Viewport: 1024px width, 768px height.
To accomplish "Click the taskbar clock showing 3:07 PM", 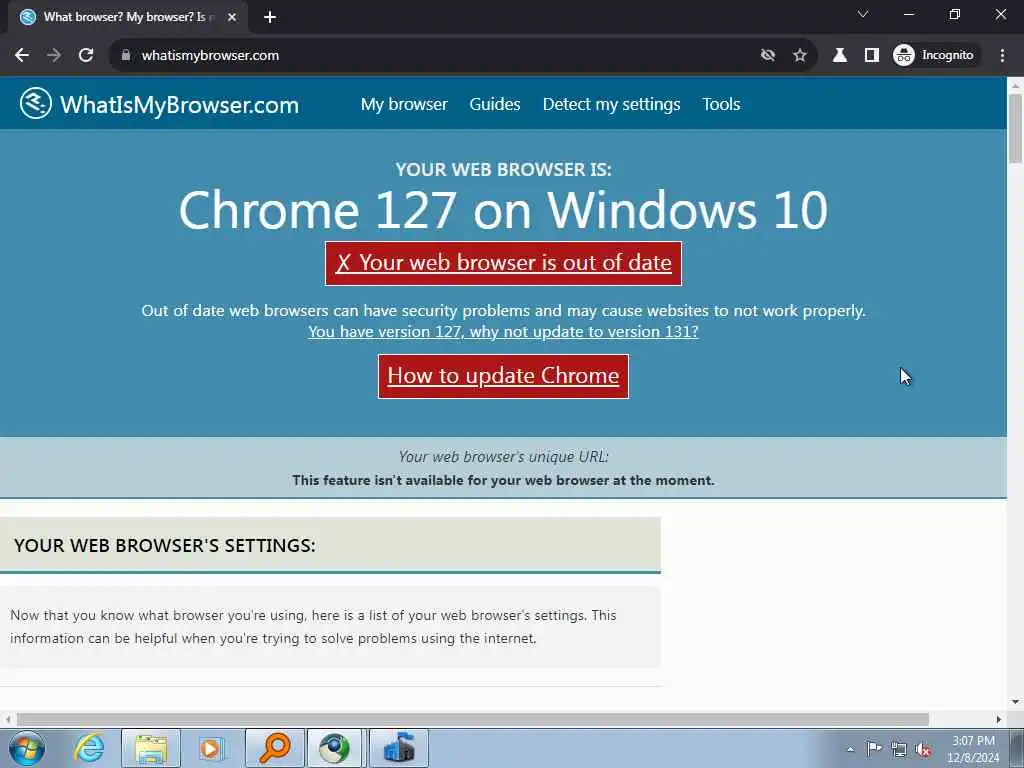I will tap(973, 748).
